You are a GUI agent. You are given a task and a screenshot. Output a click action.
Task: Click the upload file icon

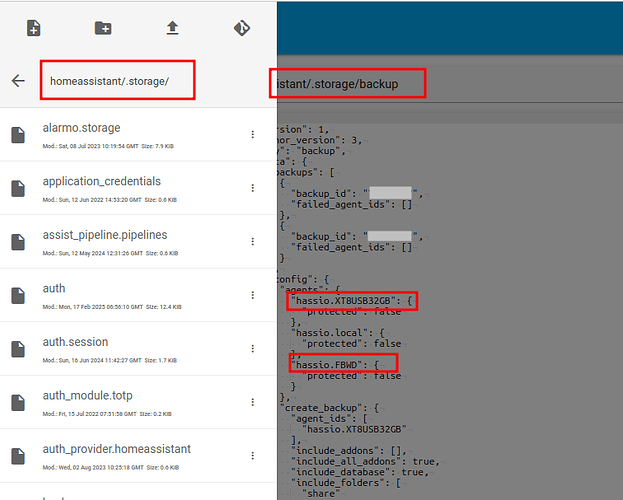coord(172,28)
